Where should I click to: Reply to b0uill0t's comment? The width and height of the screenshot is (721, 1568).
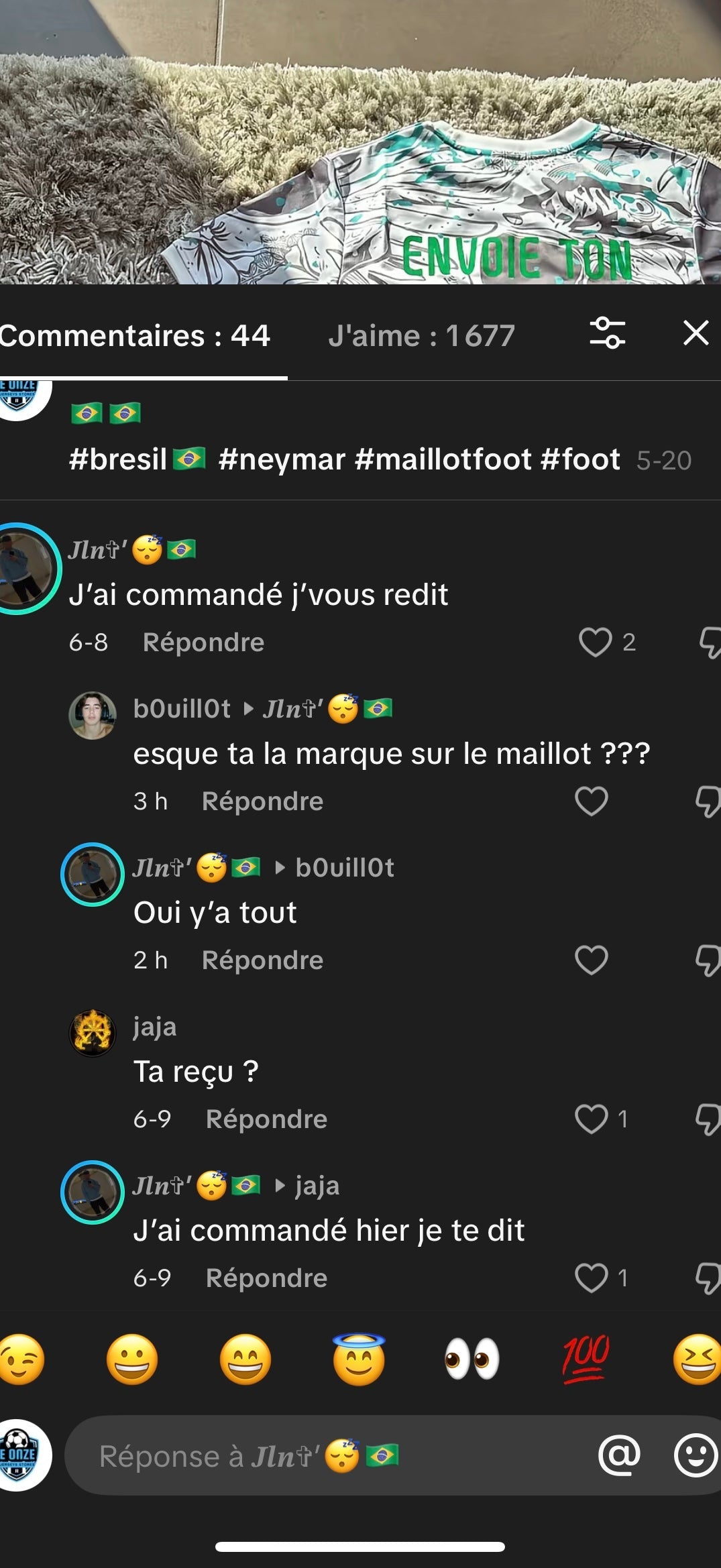[x=262, y=801]
